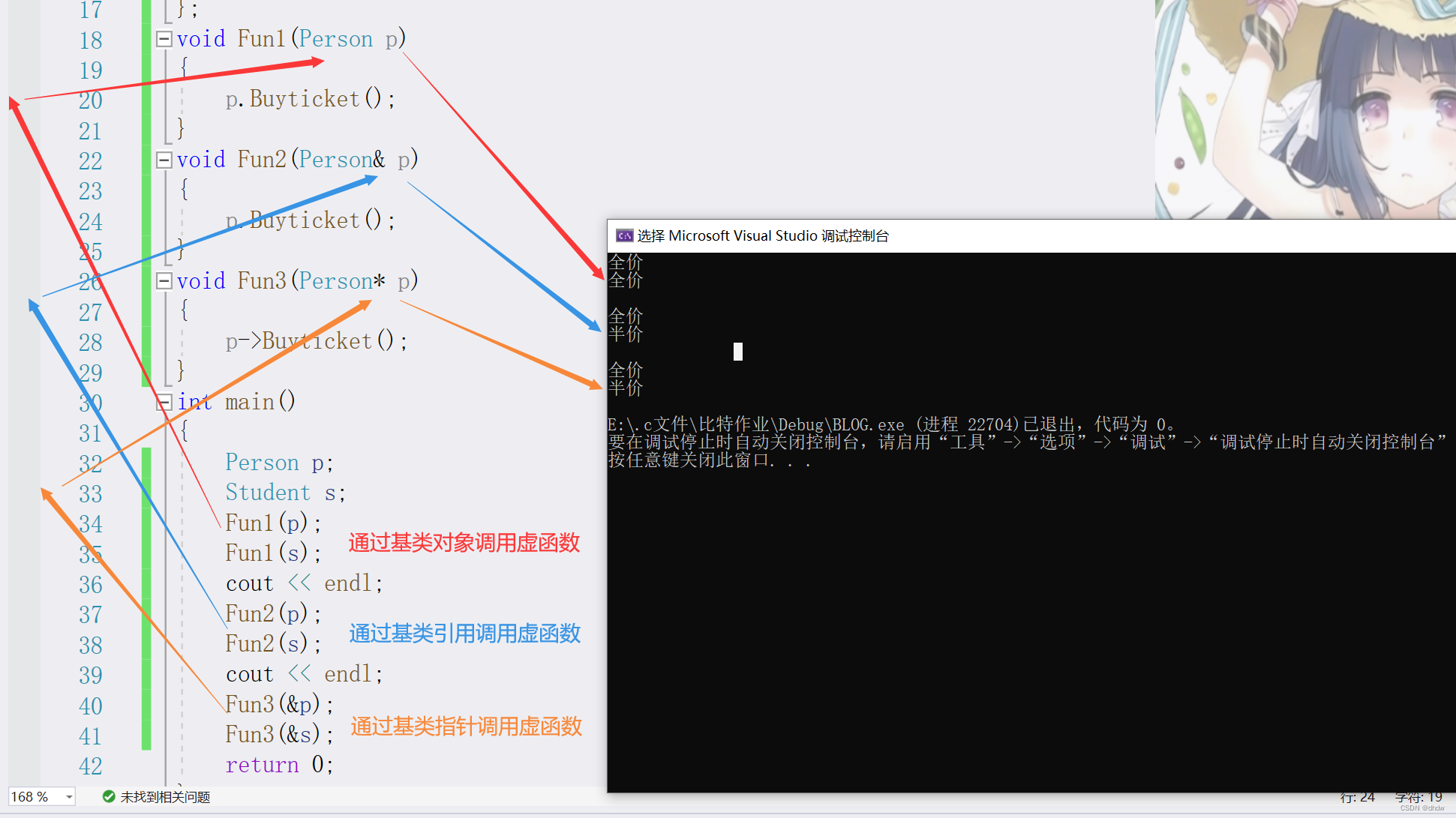This screenshot has height=818, width=1456.
Task: Collapse the Fun2 function block
Action: point(164,160)
